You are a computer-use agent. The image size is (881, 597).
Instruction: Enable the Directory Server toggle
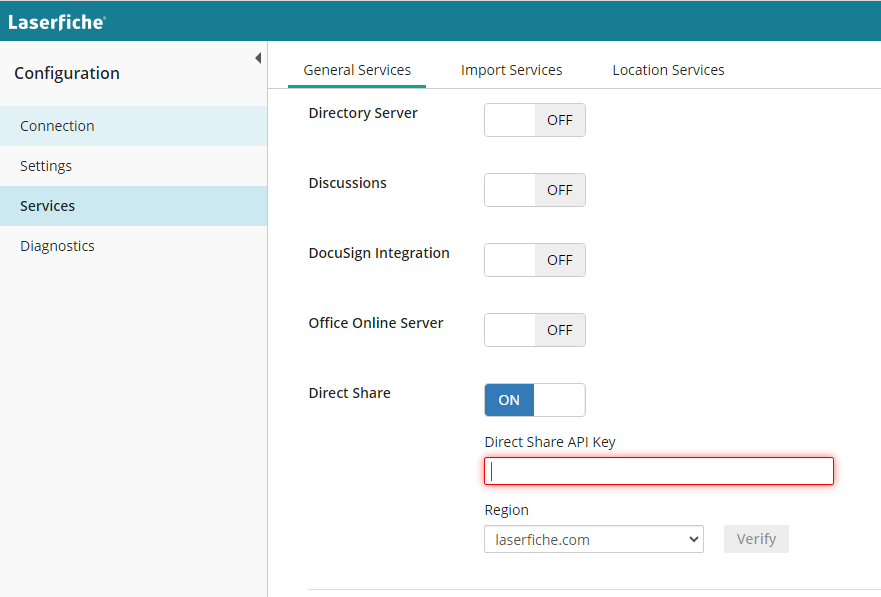[x=535, y=120]
